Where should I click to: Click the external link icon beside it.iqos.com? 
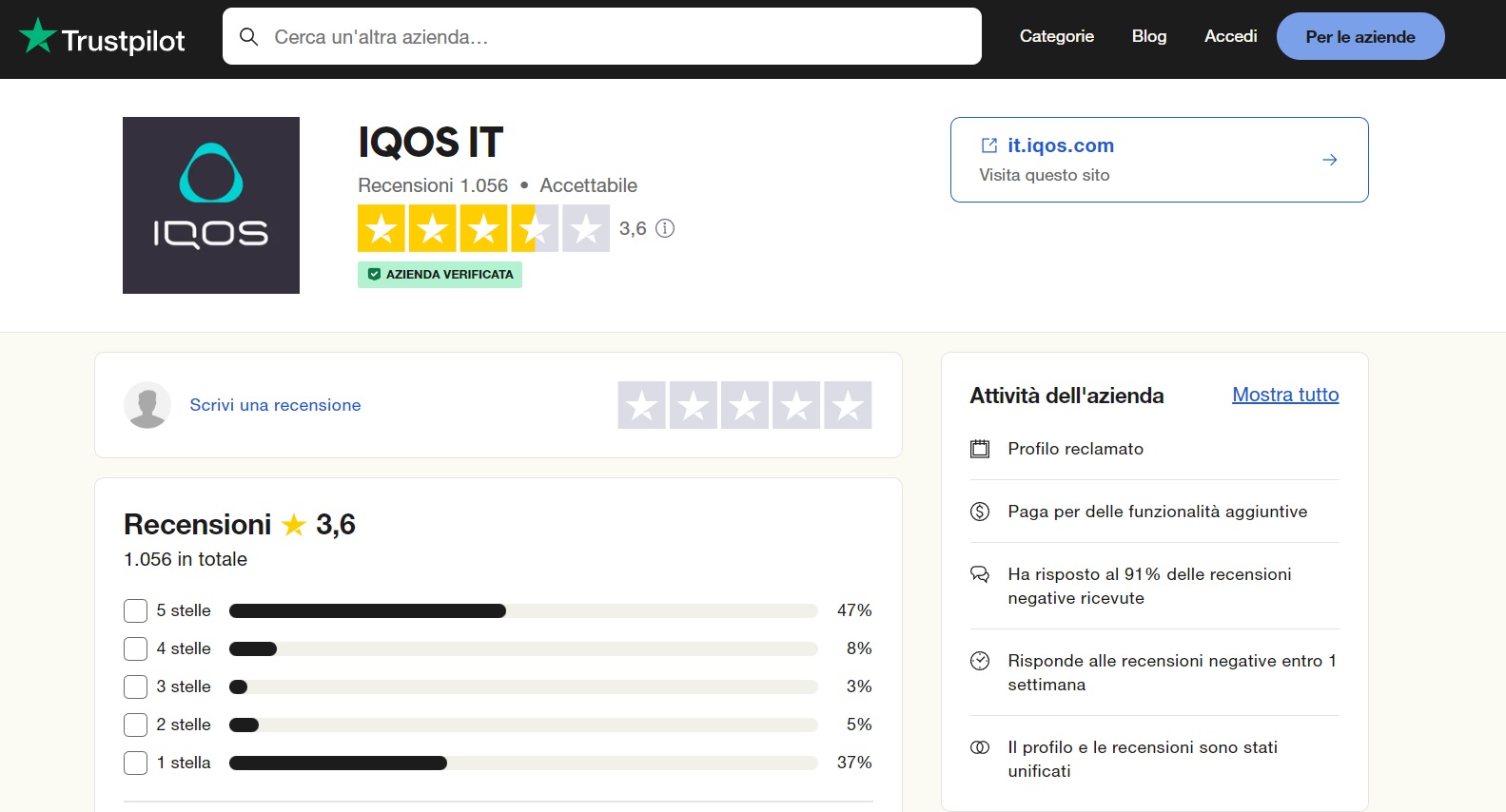pyautogui.click(x=988, y=145)
